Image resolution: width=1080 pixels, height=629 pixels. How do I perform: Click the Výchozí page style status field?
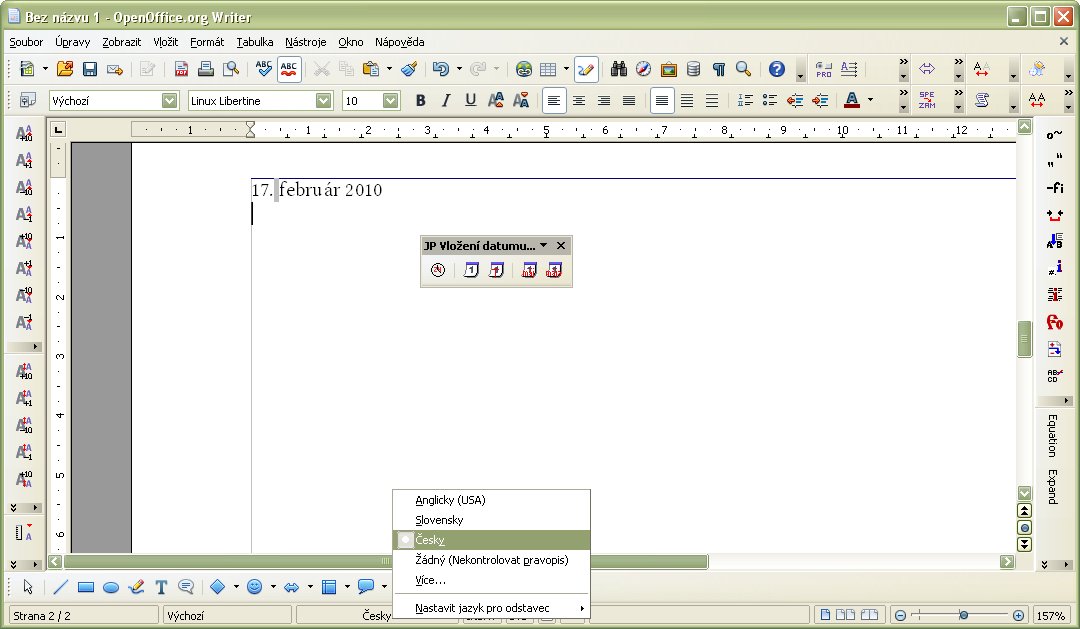(227, 615)
